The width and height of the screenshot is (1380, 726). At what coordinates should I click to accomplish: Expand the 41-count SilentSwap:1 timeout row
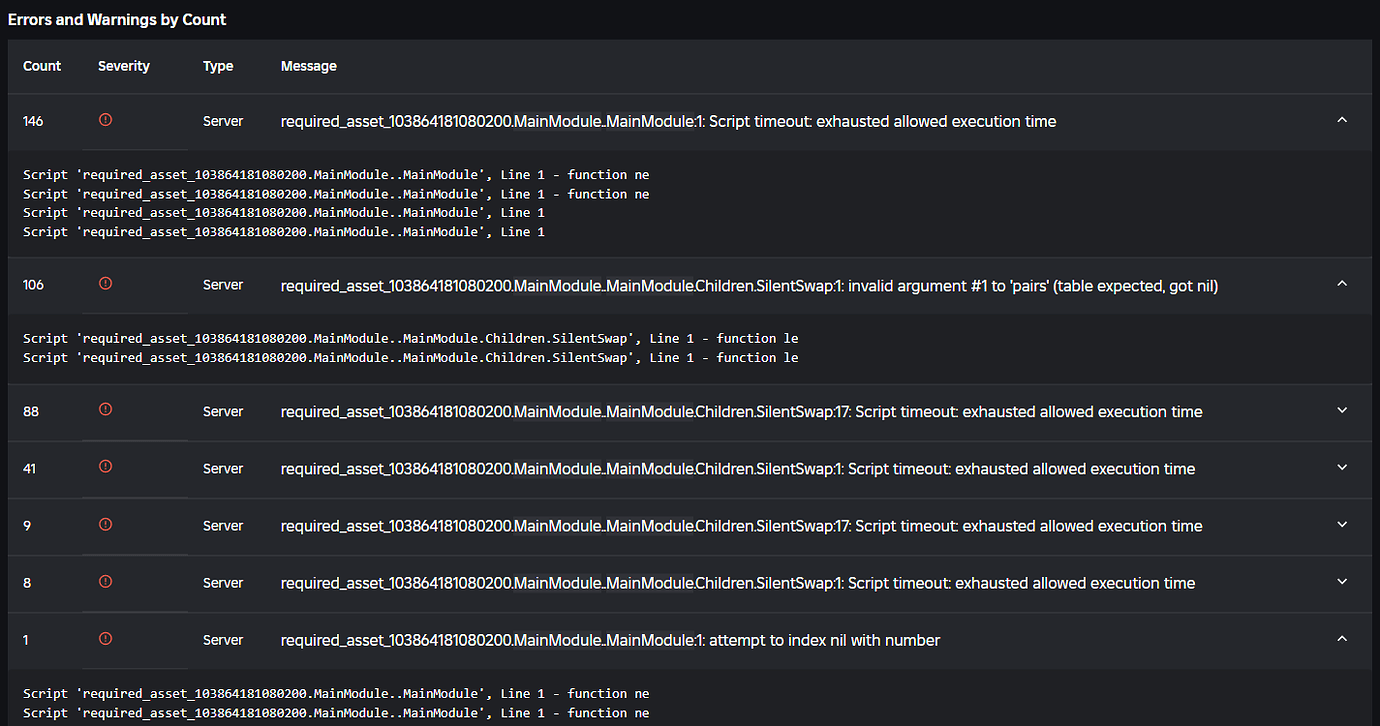(1342, 467)
